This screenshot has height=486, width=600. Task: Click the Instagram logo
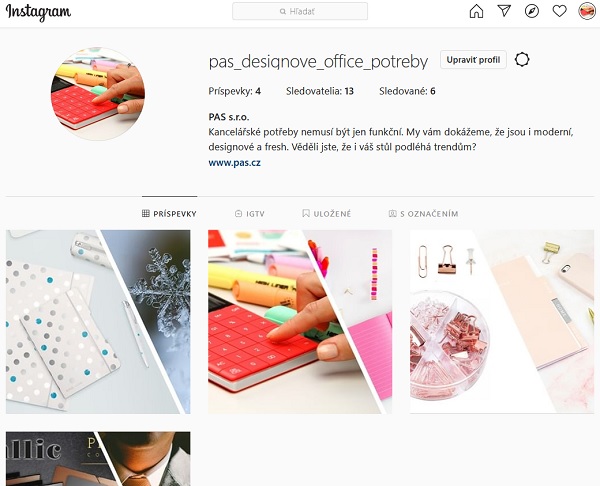pyautogui.click(x=38, y=12)
